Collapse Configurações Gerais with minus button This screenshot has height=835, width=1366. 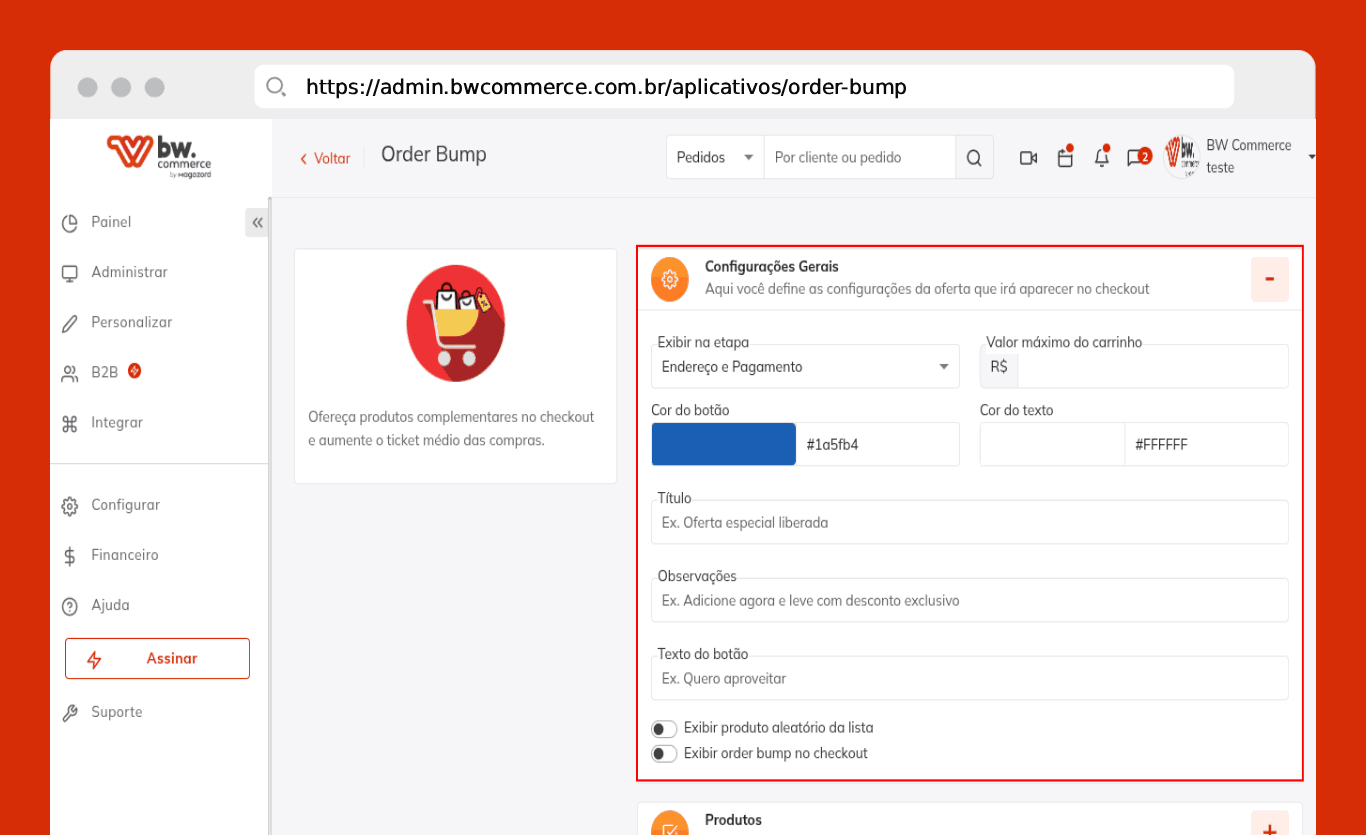click(x=1270, y=279)
